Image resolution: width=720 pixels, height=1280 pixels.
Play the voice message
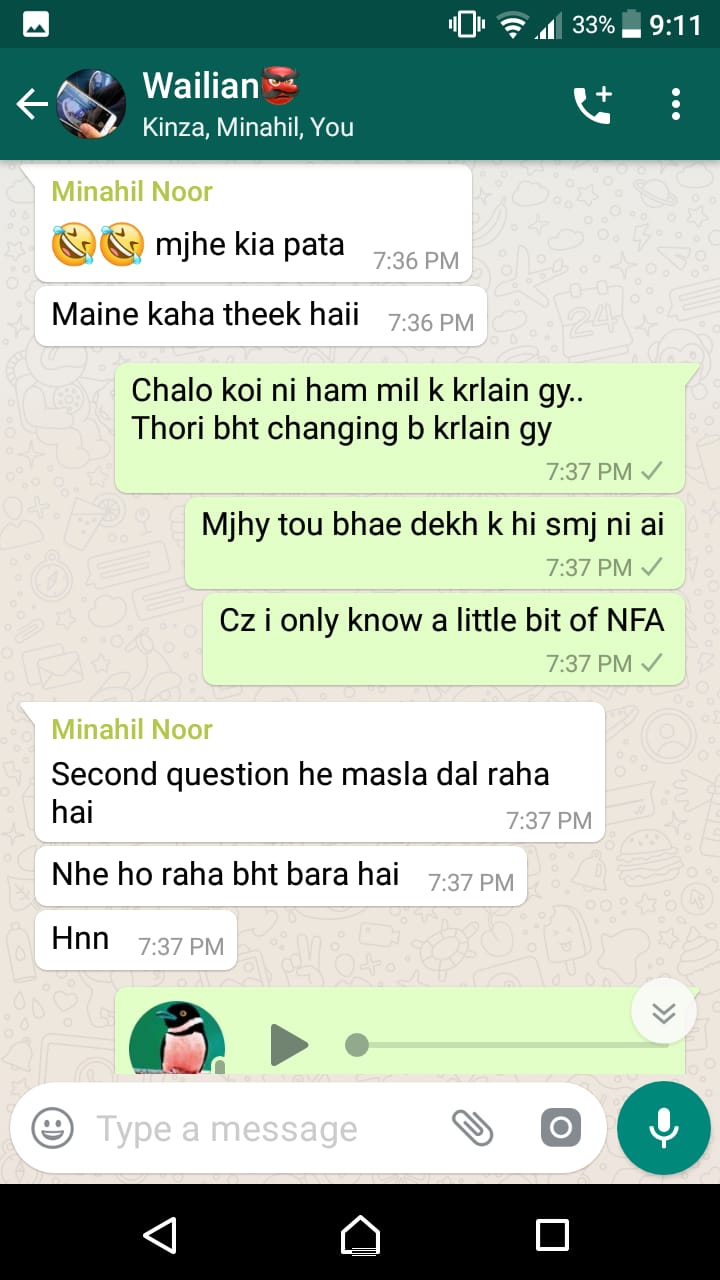coord(290,1045)
